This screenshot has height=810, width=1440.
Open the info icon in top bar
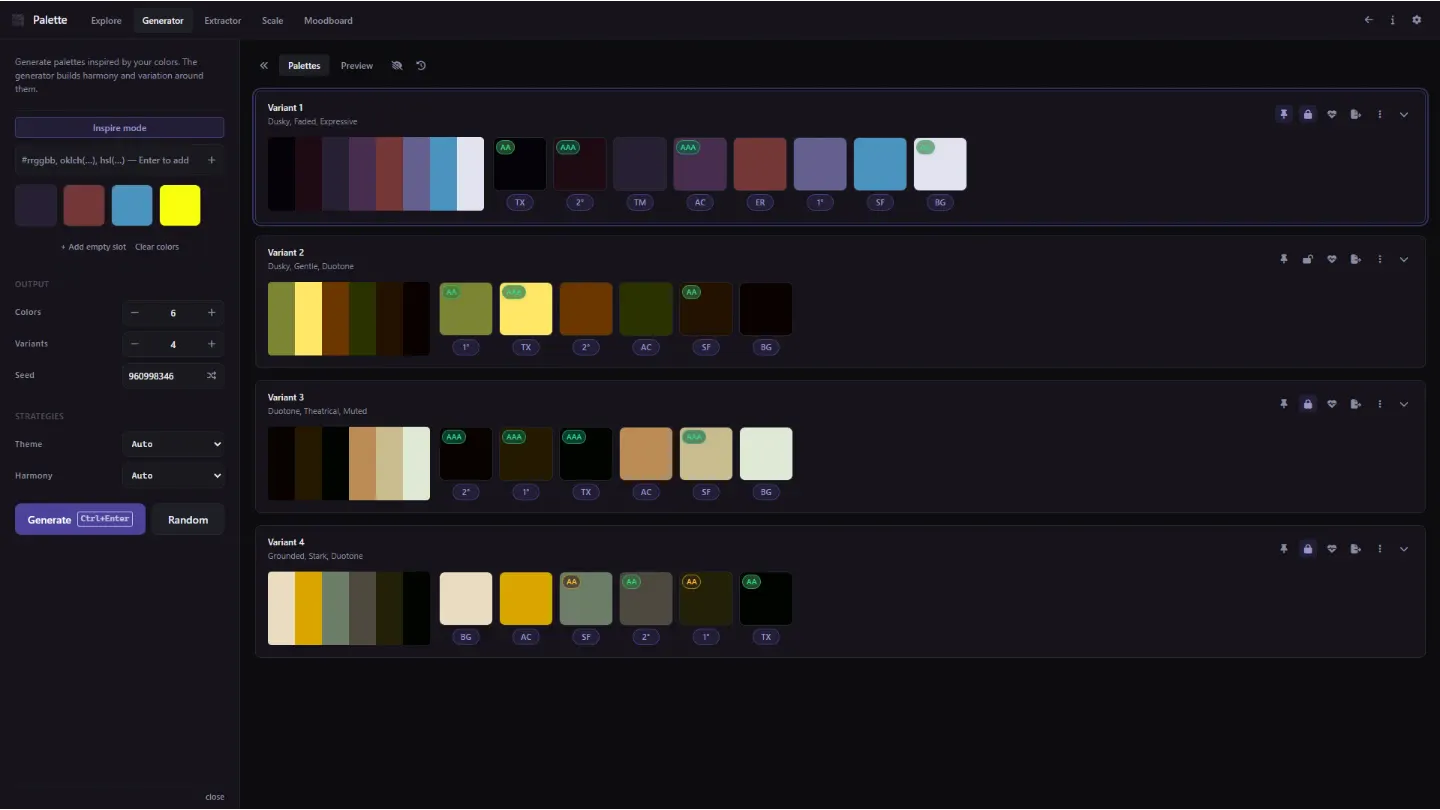pos(1392,20)
